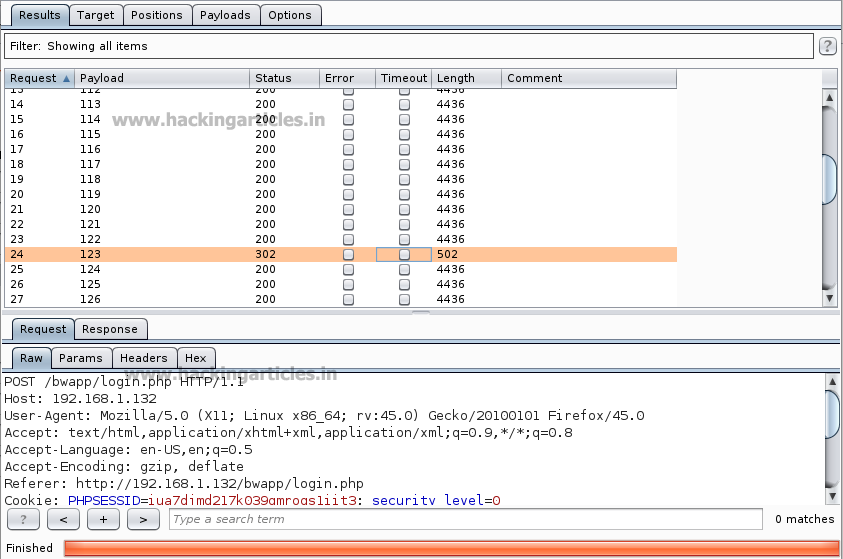The image size is (843, 559).
Task: Open the Options tab
Action: (290, 15)
